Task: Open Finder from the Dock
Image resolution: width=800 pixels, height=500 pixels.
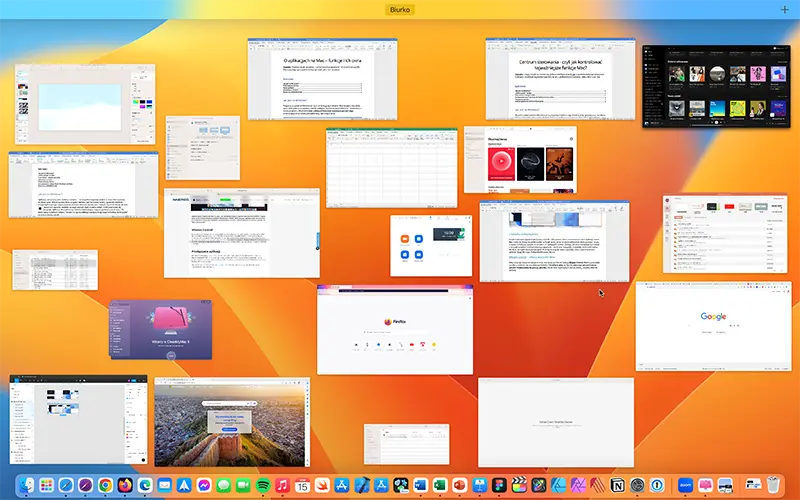Action: 26,485
